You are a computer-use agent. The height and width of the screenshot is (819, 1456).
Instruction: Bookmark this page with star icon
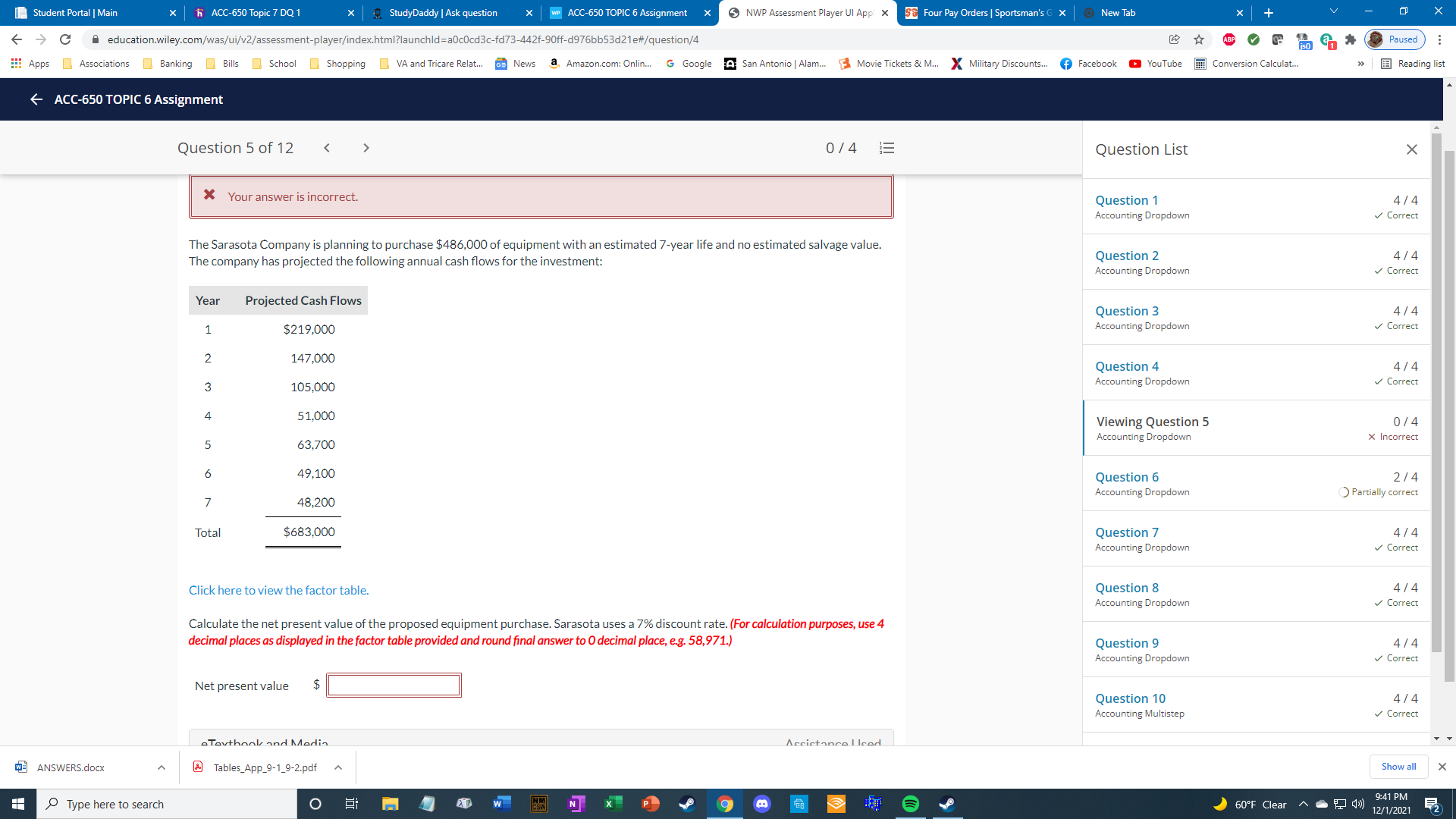(x=1199, y=39)
